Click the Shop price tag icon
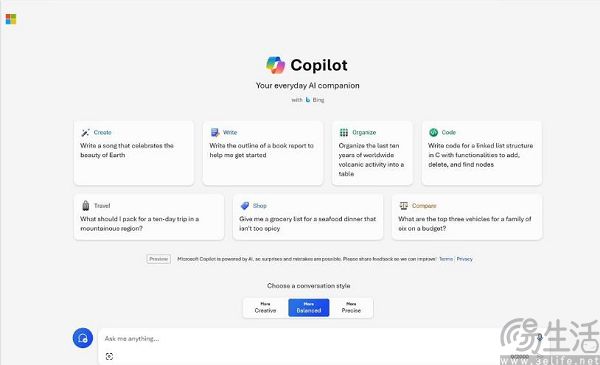600x365 pixels. click(245, 206)
